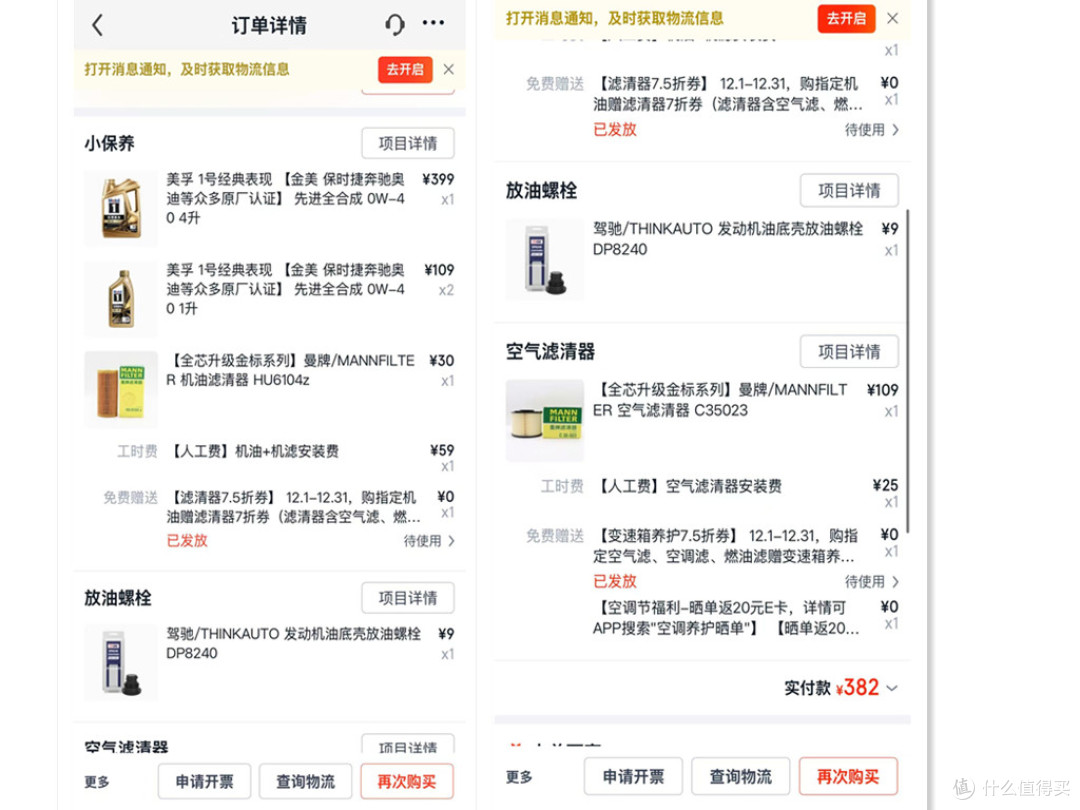The image size is (1080, 810).
Task: Tap 查询物流 on the left screen
Action: (x=305, y=782)
